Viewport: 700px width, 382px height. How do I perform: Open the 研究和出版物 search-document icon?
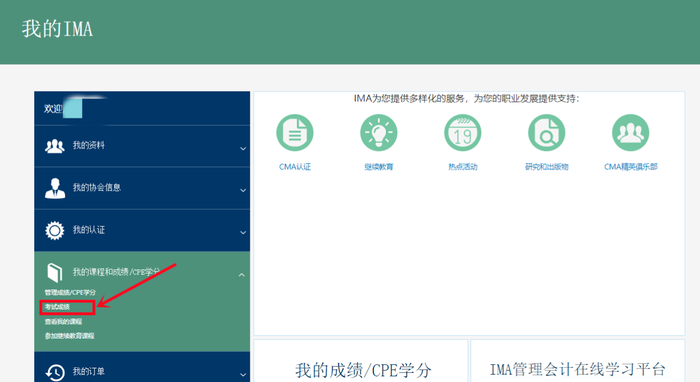(546, 133)
